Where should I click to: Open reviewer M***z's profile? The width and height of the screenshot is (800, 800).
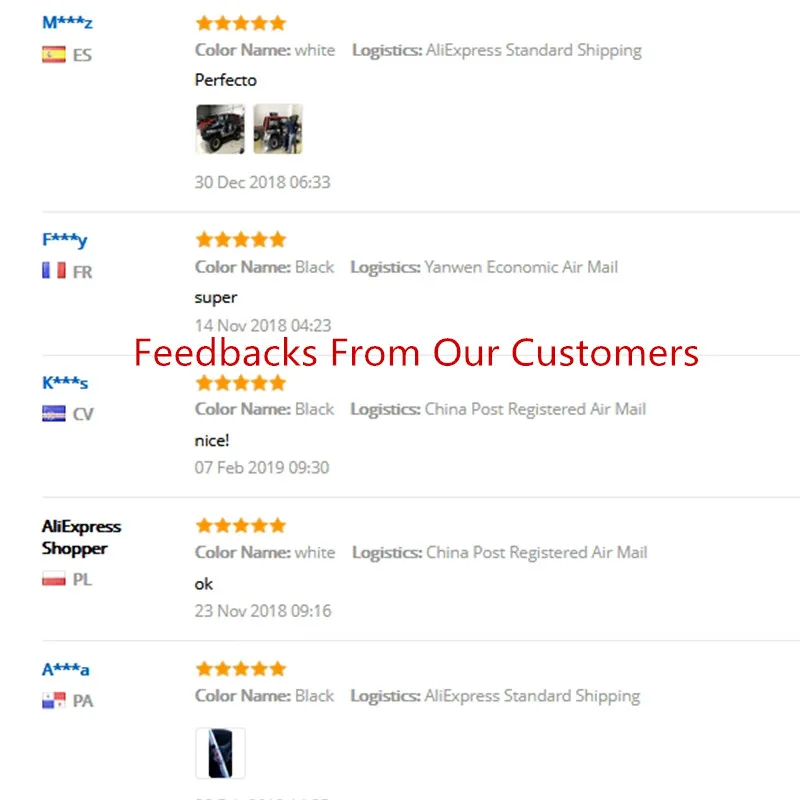point(67,22)
